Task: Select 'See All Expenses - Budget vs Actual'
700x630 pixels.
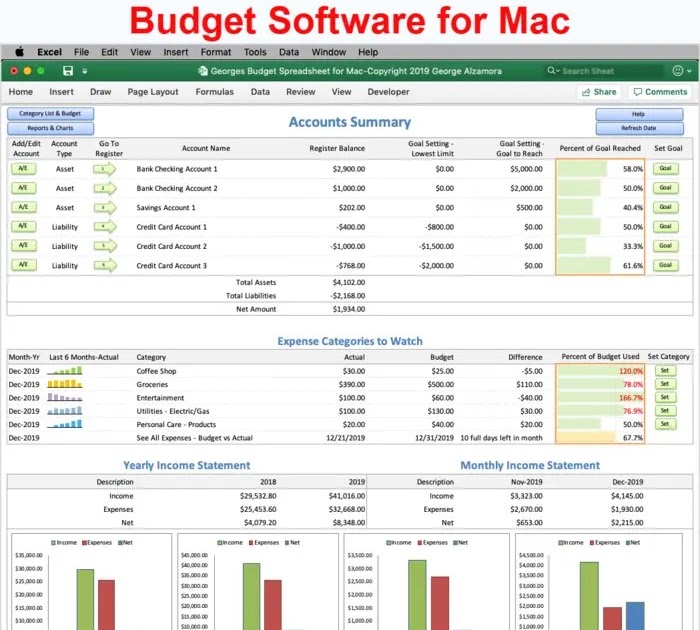Action: (195, 438)
